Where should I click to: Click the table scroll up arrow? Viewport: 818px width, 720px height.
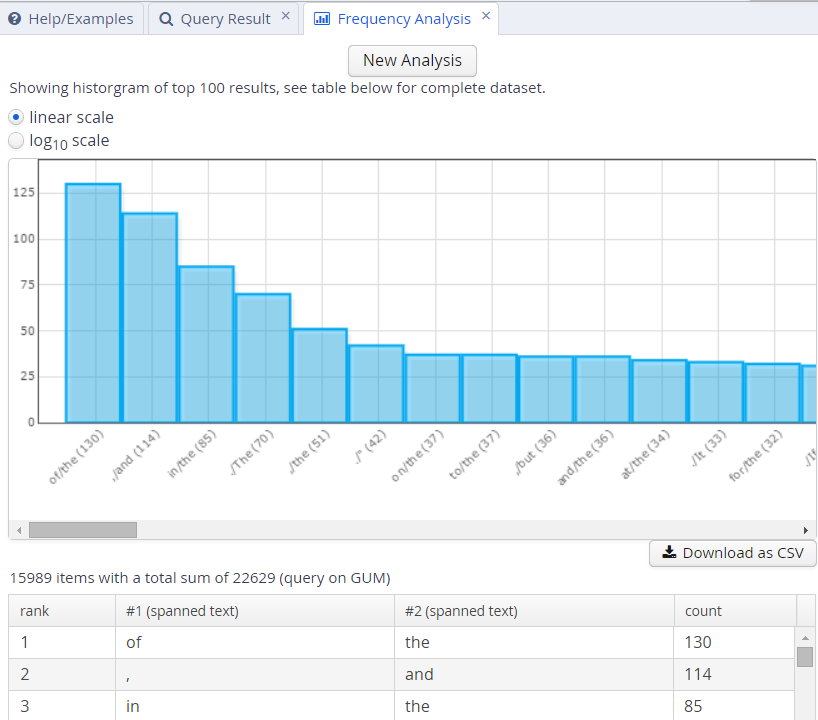click(805, 638)
